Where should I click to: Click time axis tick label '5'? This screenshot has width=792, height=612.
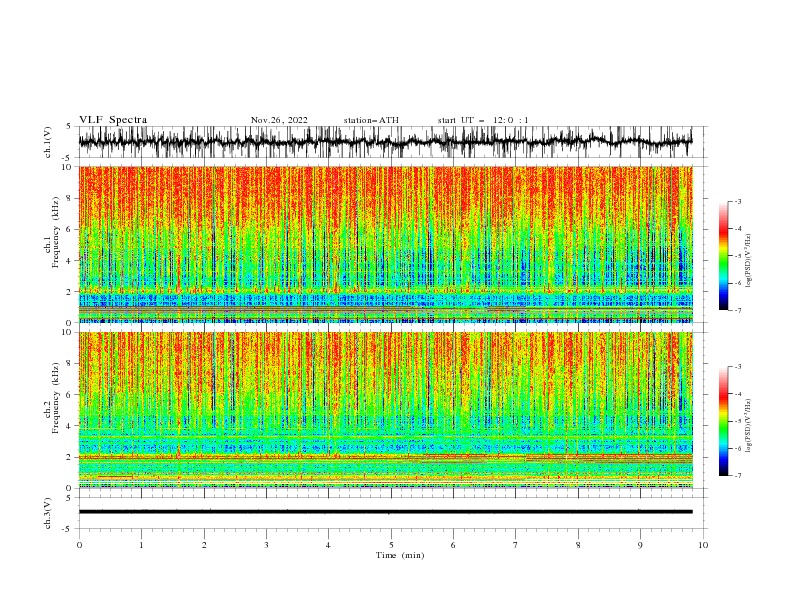tap(391, 545)
